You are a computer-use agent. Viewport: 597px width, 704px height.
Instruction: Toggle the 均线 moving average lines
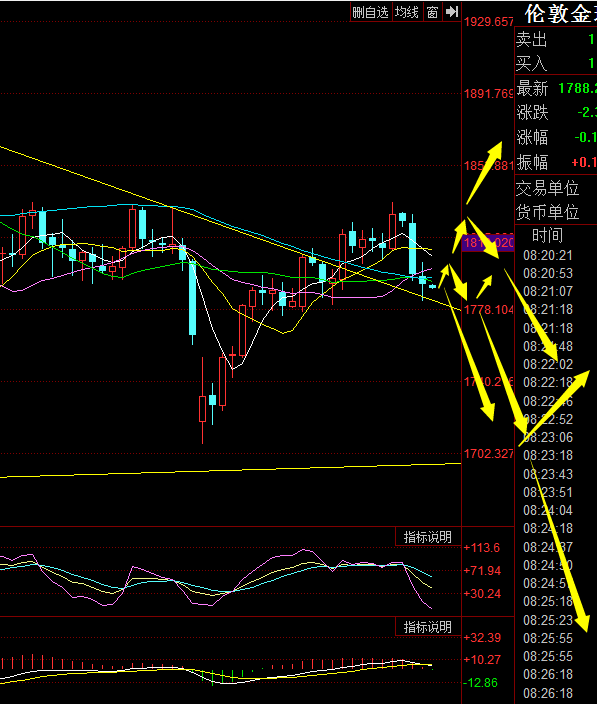(407, 12)
